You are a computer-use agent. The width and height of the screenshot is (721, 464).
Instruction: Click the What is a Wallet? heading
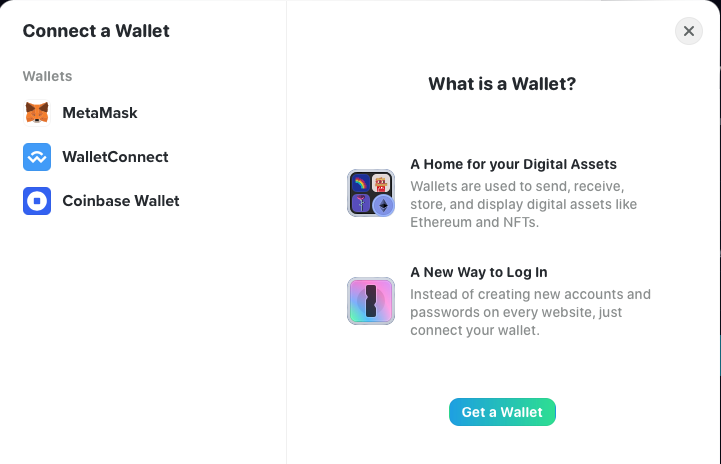[502, 84]
